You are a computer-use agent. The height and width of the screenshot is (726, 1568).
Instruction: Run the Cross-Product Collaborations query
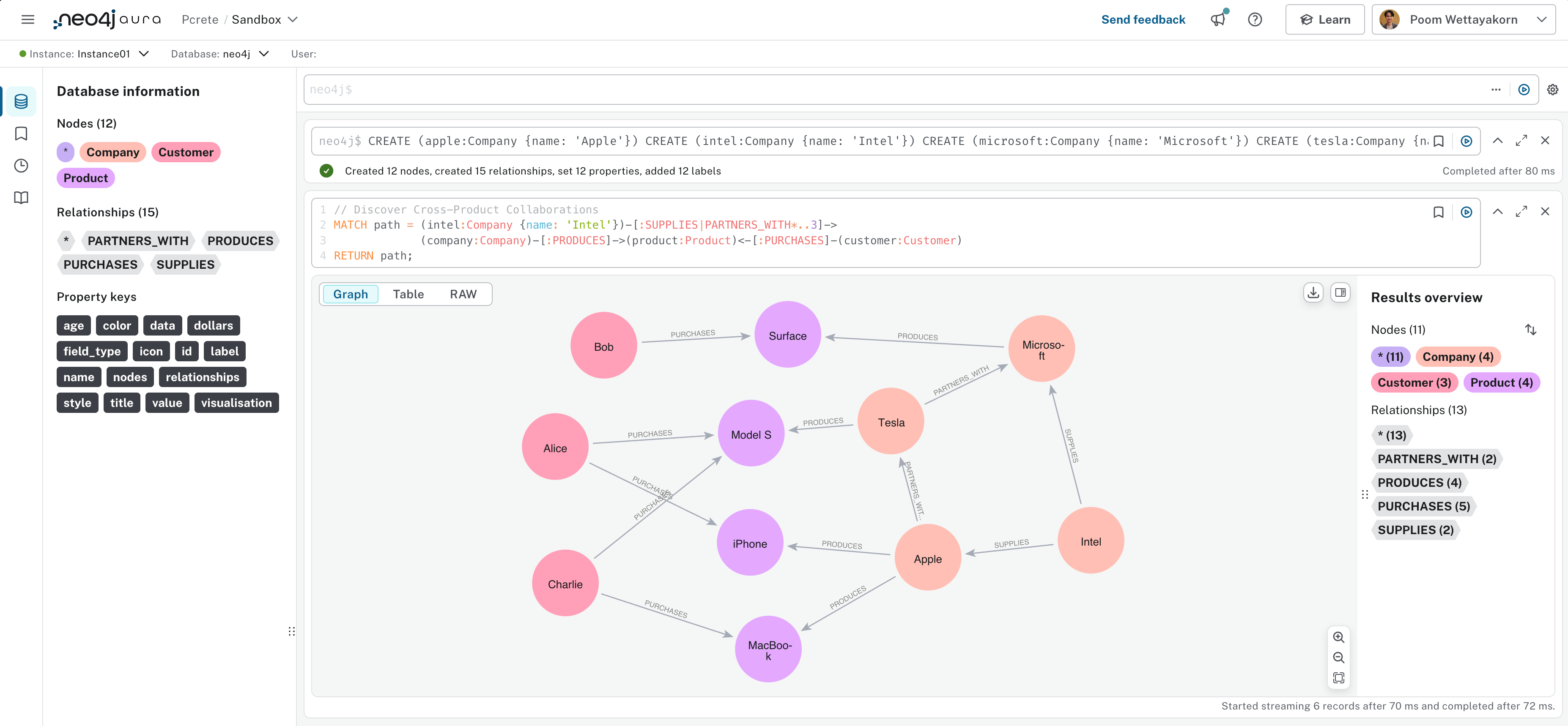[x=1466, y=212]
